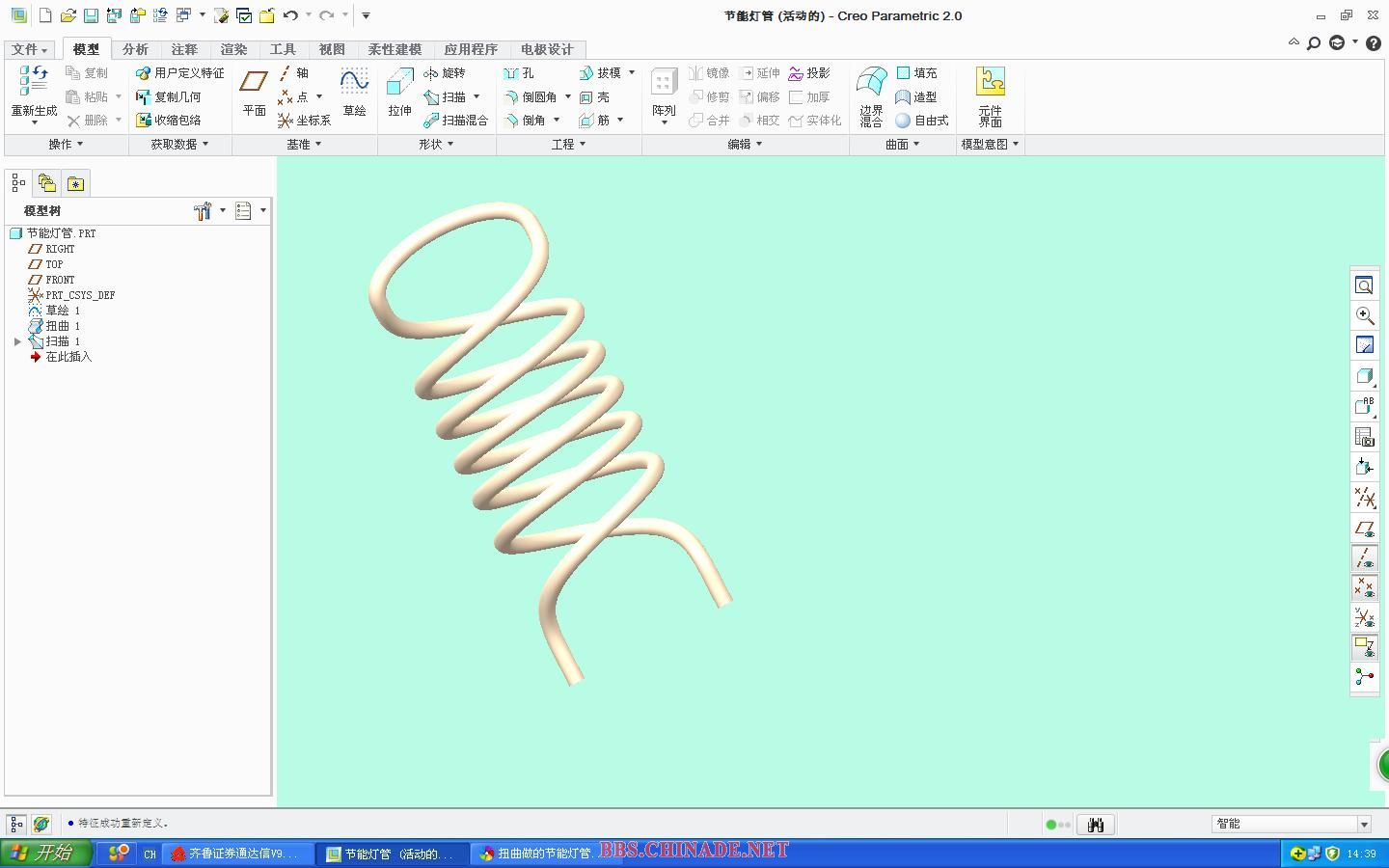Click the User-Defined Feature (用户定义特征) button
Image resolution: width=1389 pixels, height=868 pixels.
[x=180, y=73]
